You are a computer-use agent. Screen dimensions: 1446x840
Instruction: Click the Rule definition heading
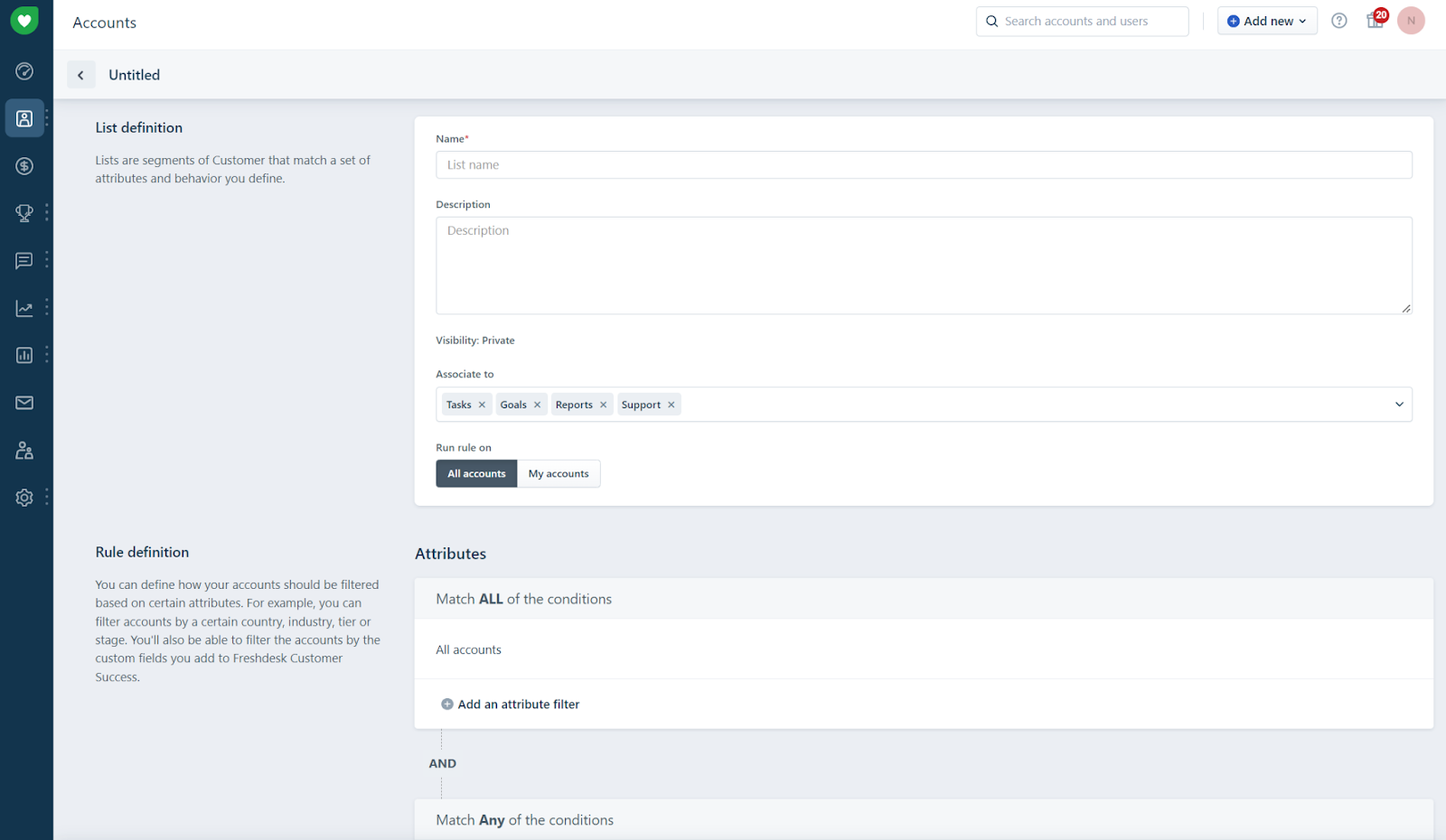[x=143, y=552]
